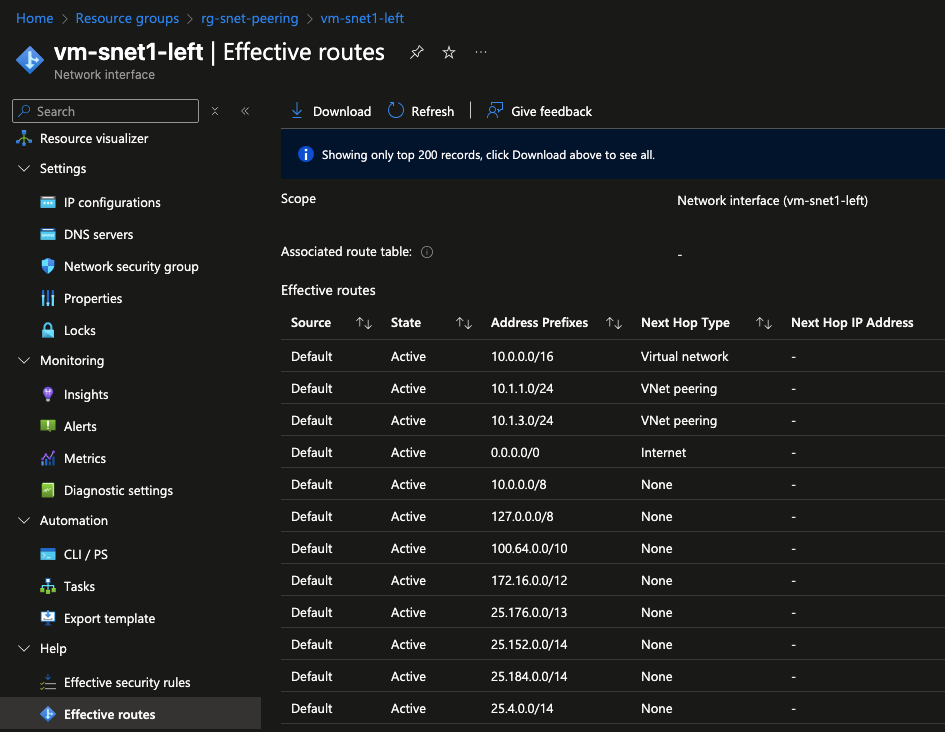
Task: Click the Give feedback button label
Action: (x=551, y=111)
